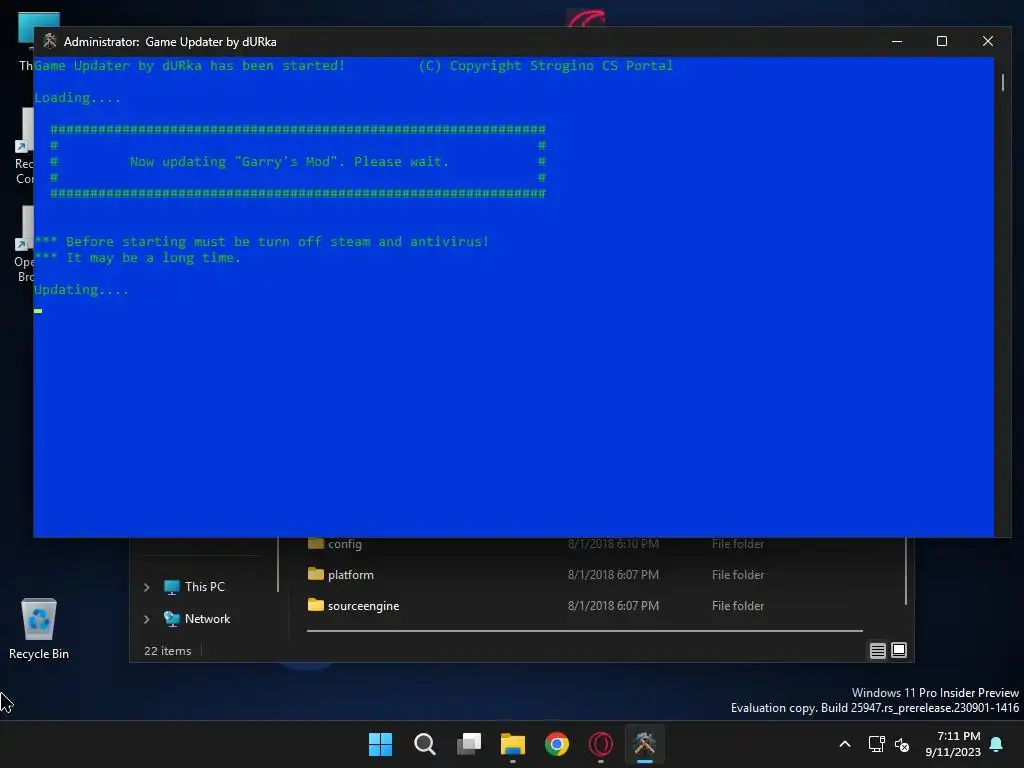Show hidden system tray icons
Image resolution: width=1024 pixels, height=768 pixels.
844,744
